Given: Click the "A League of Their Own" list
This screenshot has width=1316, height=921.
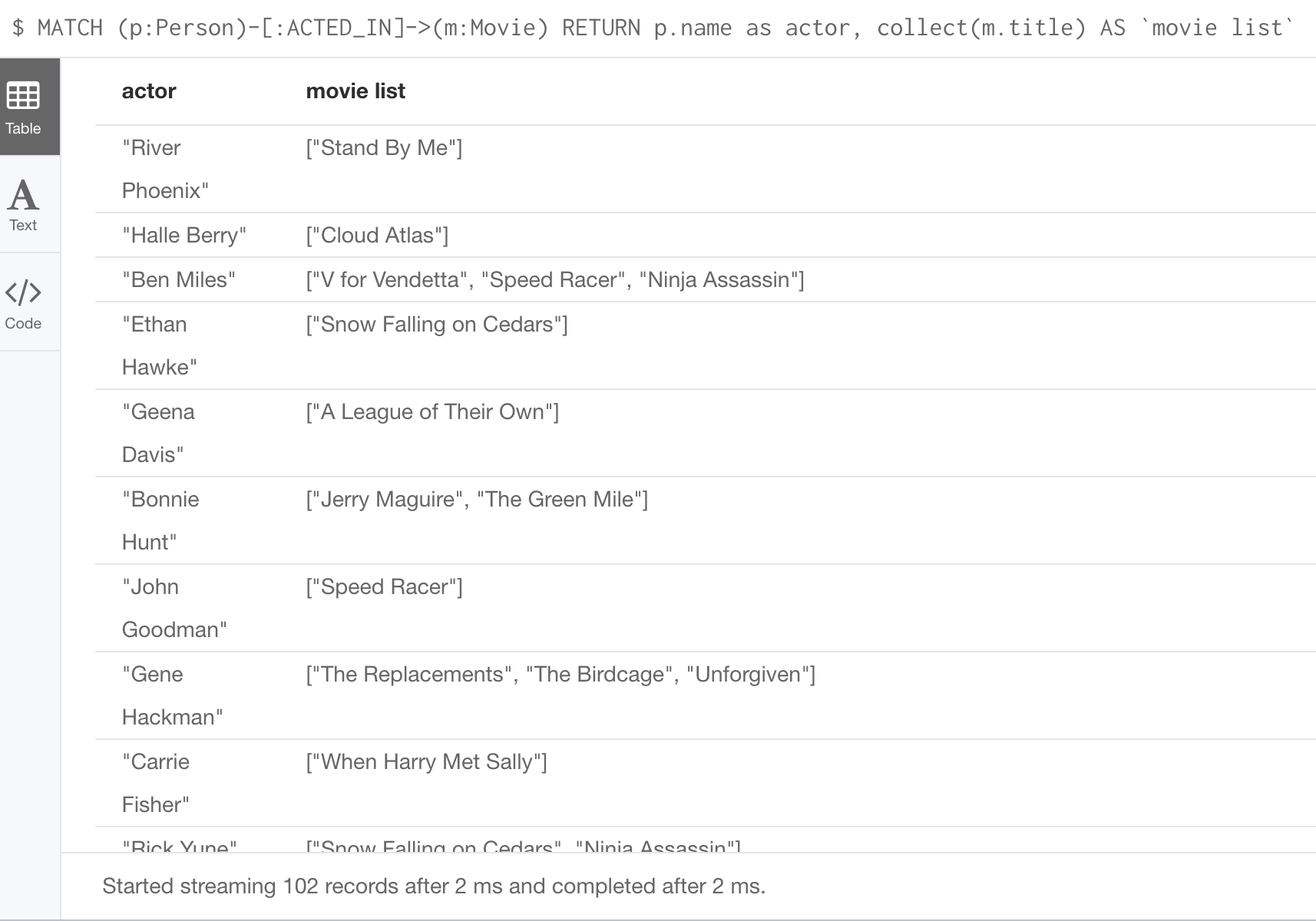Looking at the screenshot, I should (432, 411).
